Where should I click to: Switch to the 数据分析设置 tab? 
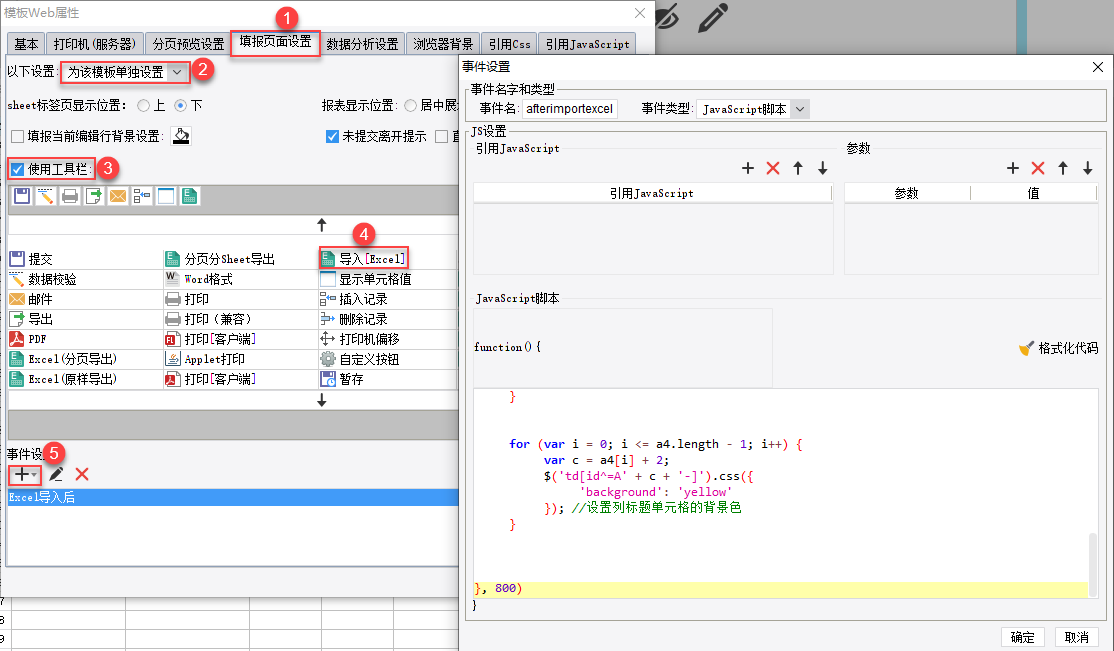point(362,44)
